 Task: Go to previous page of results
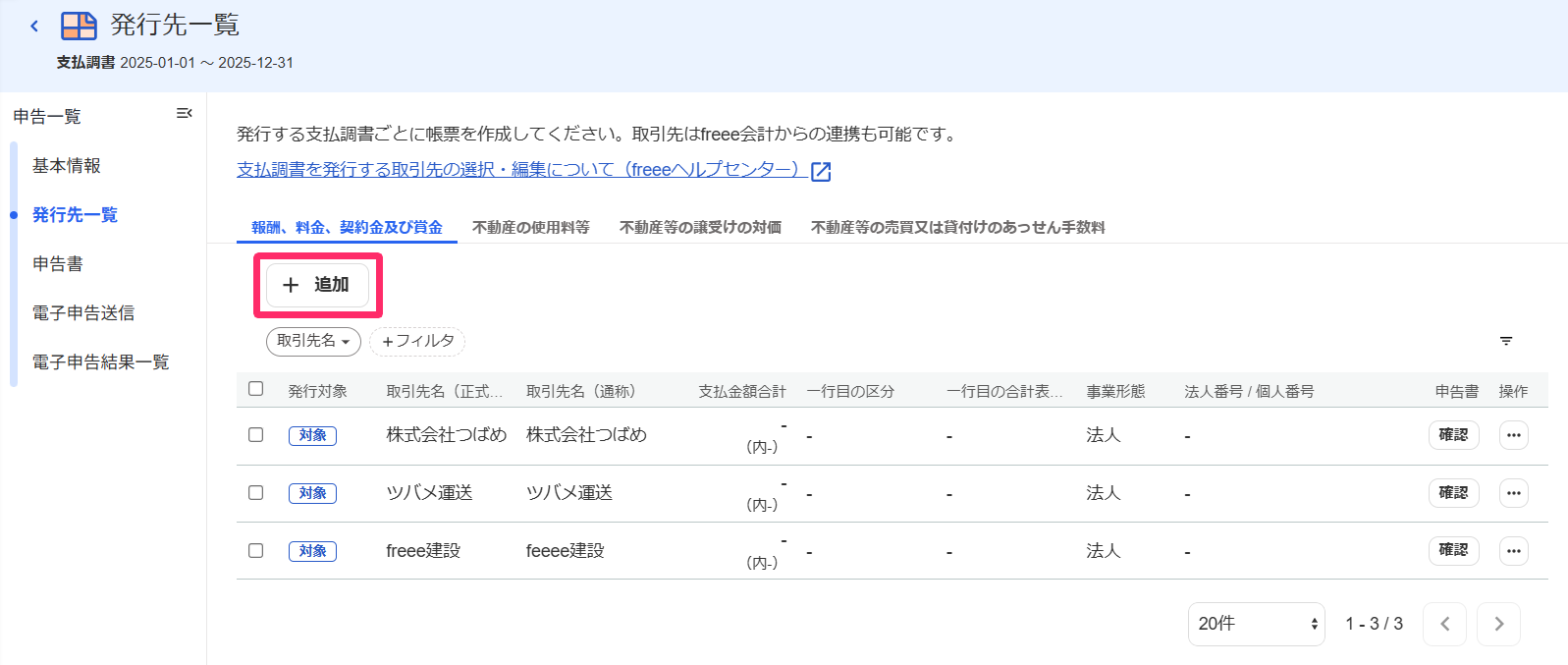point(1445,624)
